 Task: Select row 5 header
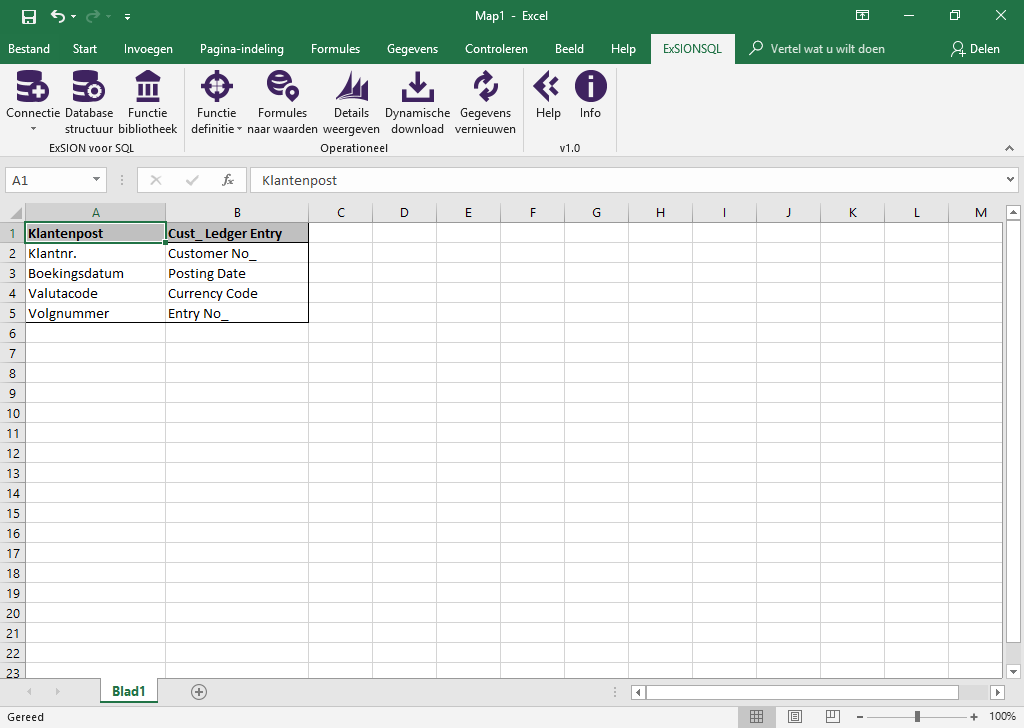coord(12,313)
